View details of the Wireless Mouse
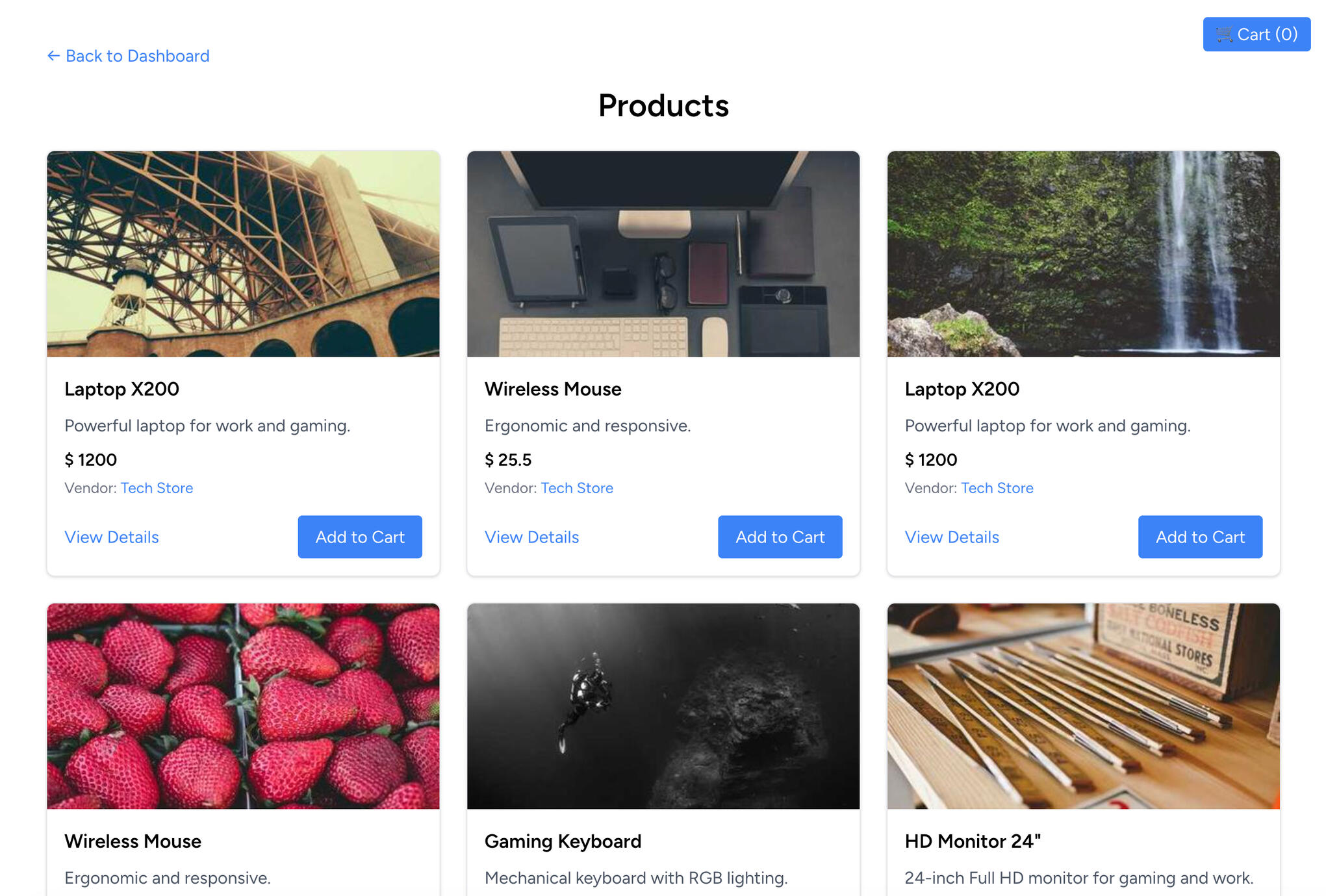 [531, 537]
